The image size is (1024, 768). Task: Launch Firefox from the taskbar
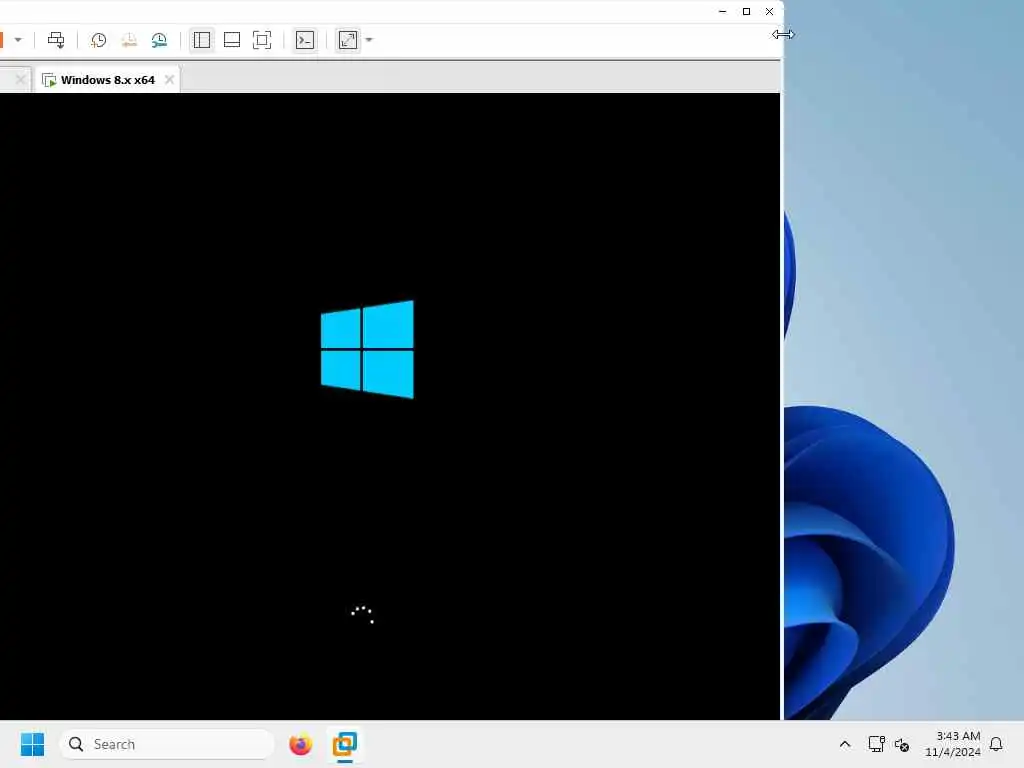pos(300,744)
